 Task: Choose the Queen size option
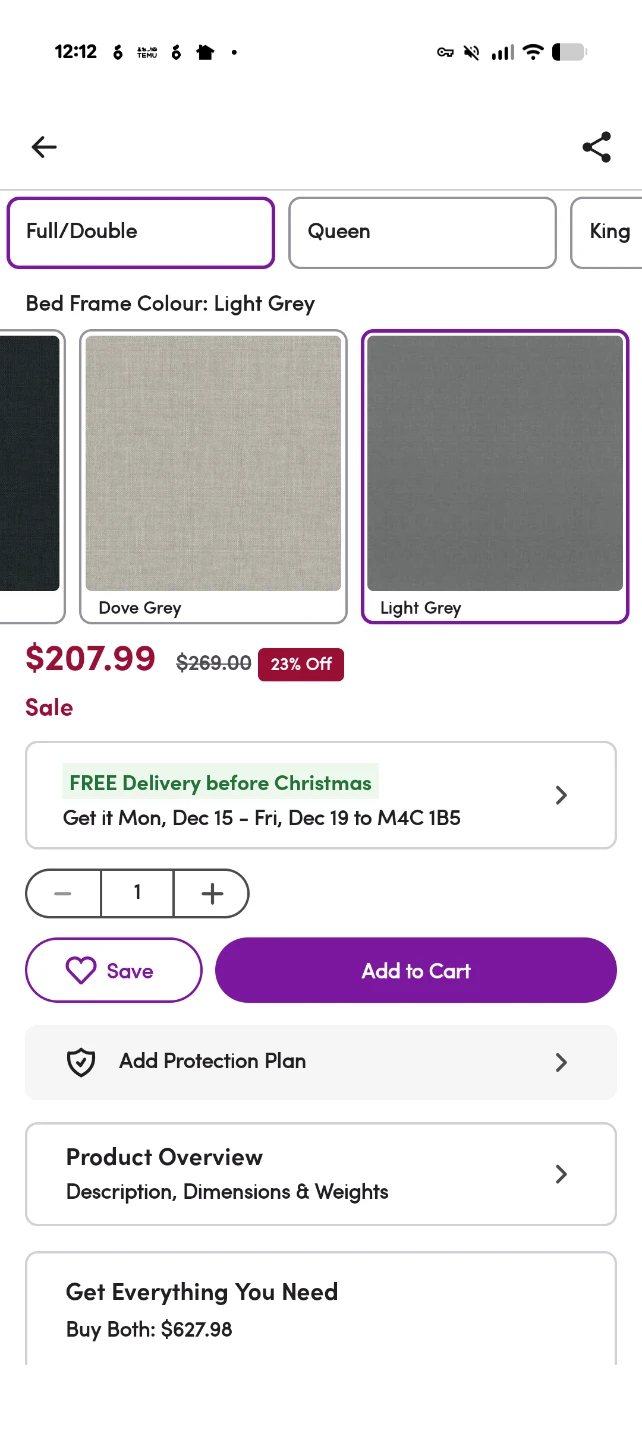(x=422, y=232)
